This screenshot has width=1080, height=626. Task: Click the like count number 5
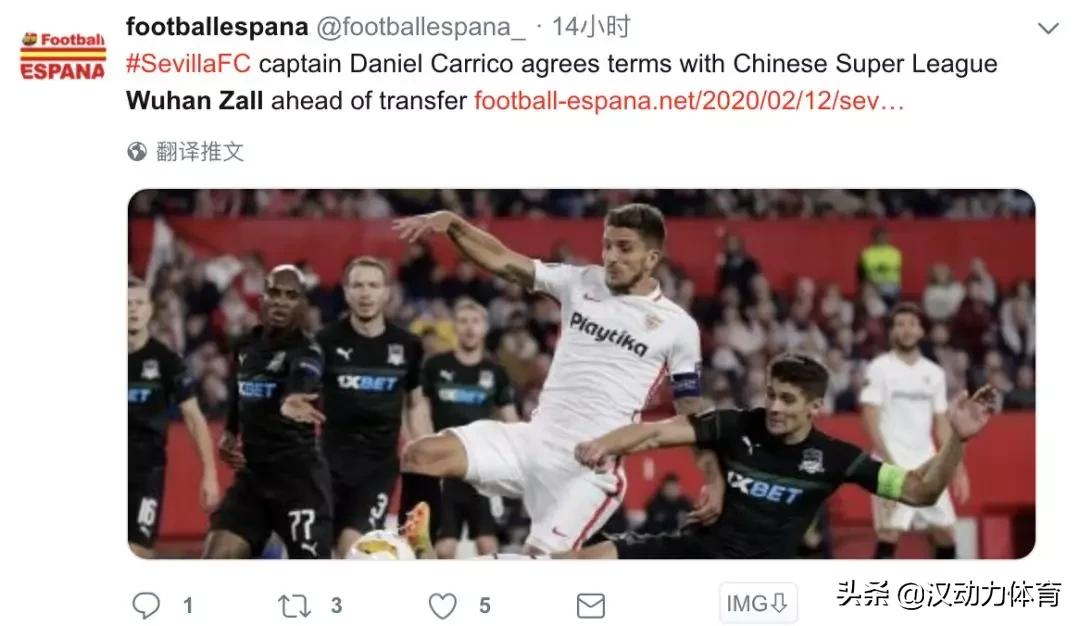485,606
